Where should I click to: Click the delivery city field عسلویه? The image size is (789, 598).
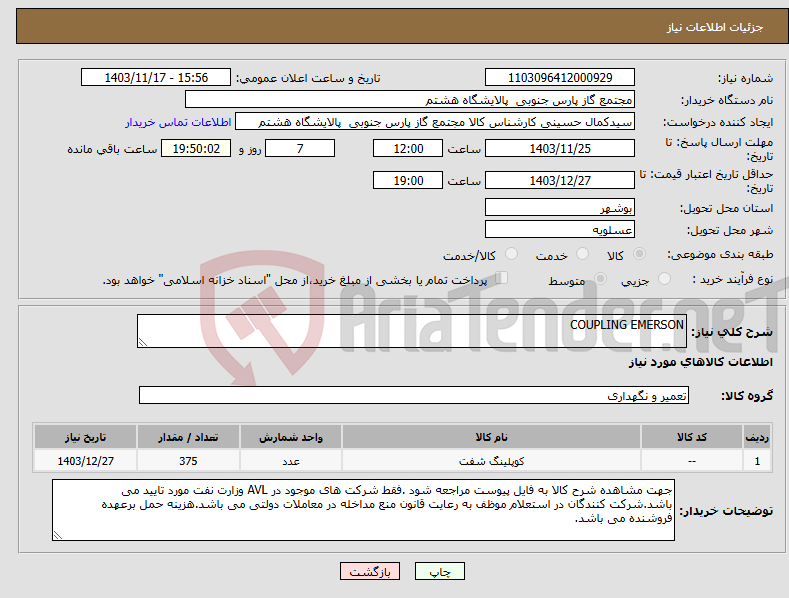click(560, 230)
